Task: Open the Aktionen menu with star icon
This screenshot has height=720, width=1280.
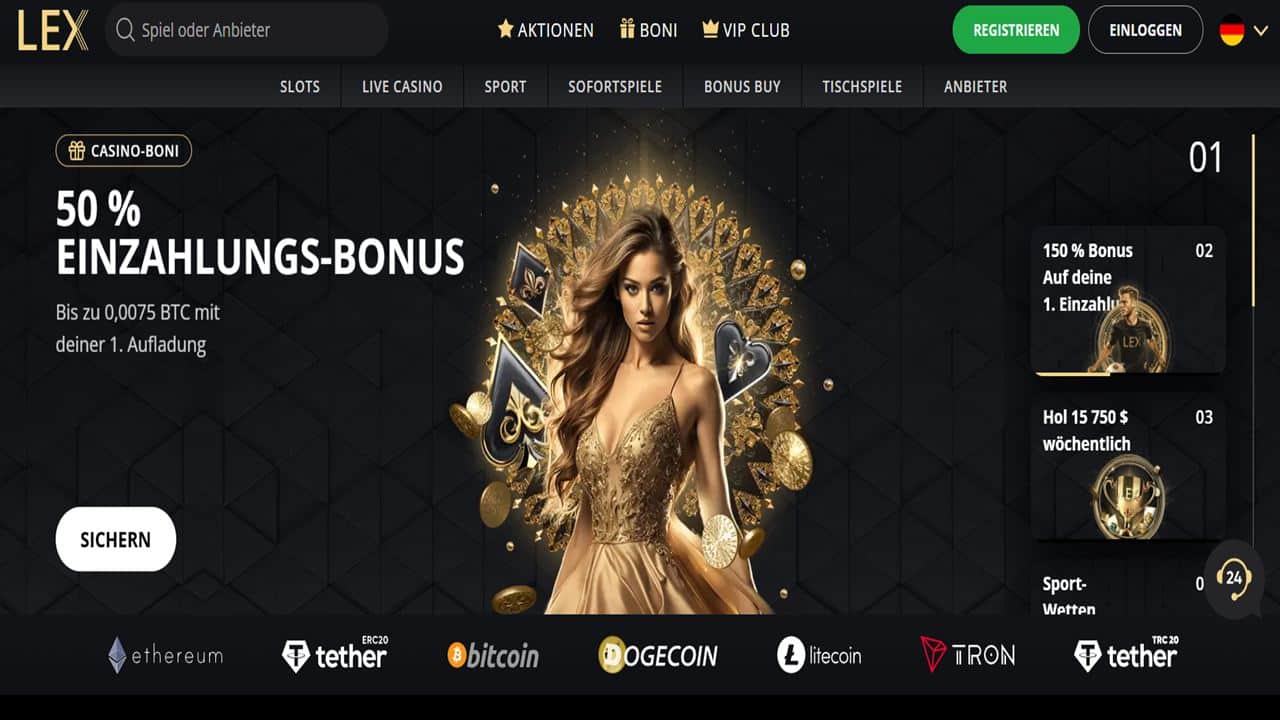Action: [x=545, y=30]
